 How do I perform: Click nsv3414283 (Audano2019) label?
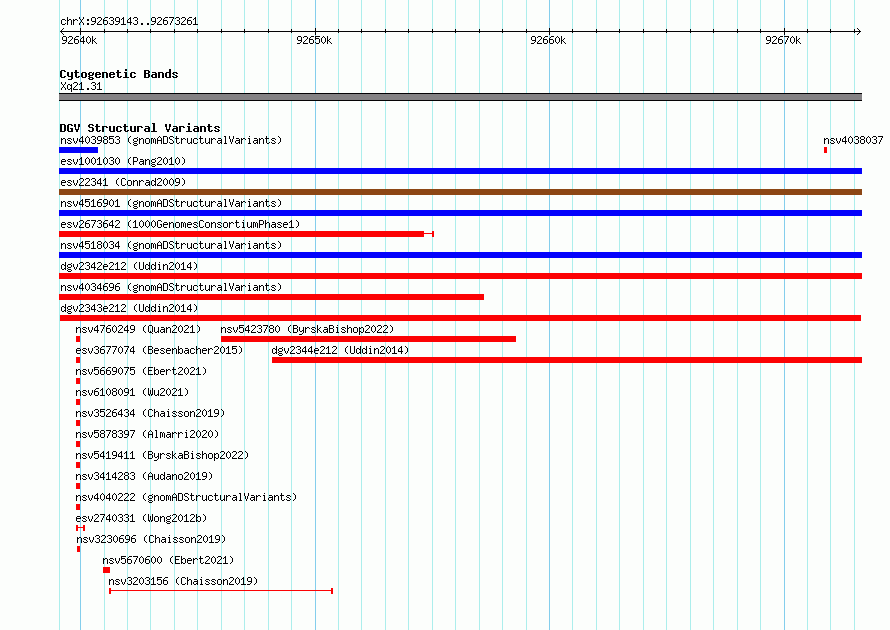click(x=144, y=476)
